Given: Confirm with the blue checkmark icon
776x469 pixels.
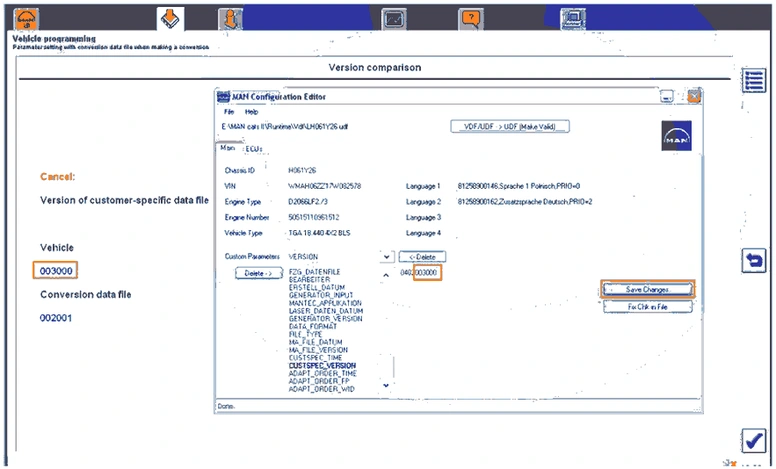Looking at the screenshot, I should (754, 440).
